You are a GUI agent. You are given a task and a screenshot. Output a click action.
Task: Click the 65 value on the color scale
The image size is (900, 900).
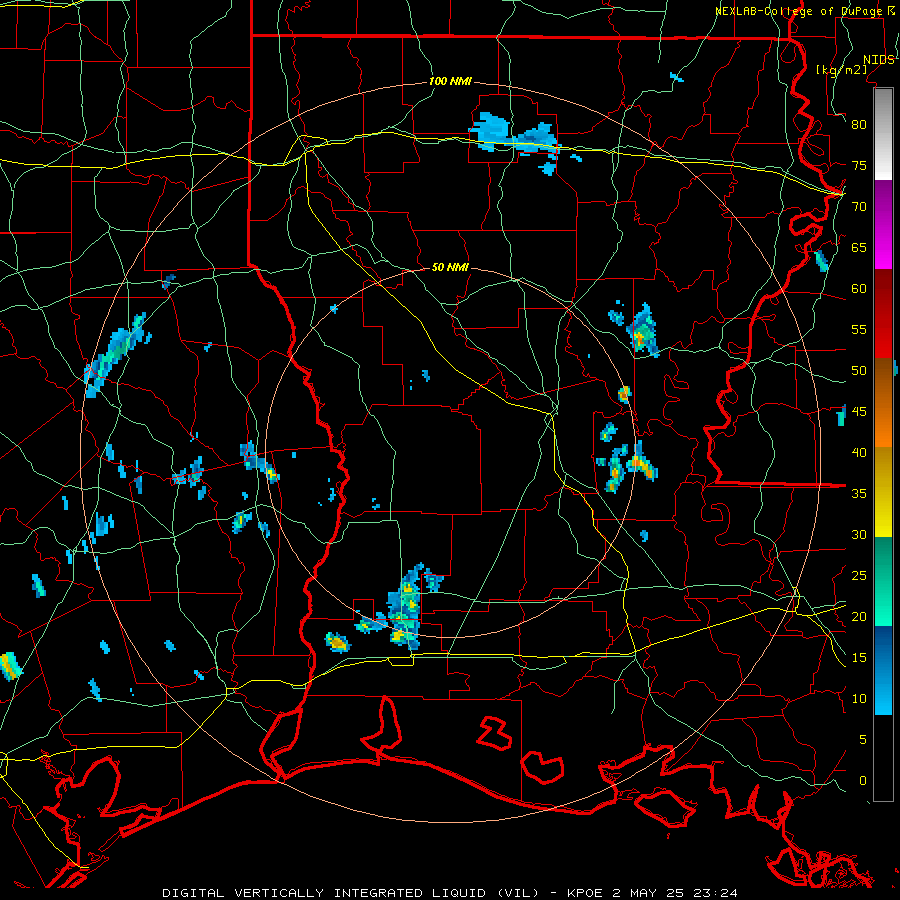[859, 247]
